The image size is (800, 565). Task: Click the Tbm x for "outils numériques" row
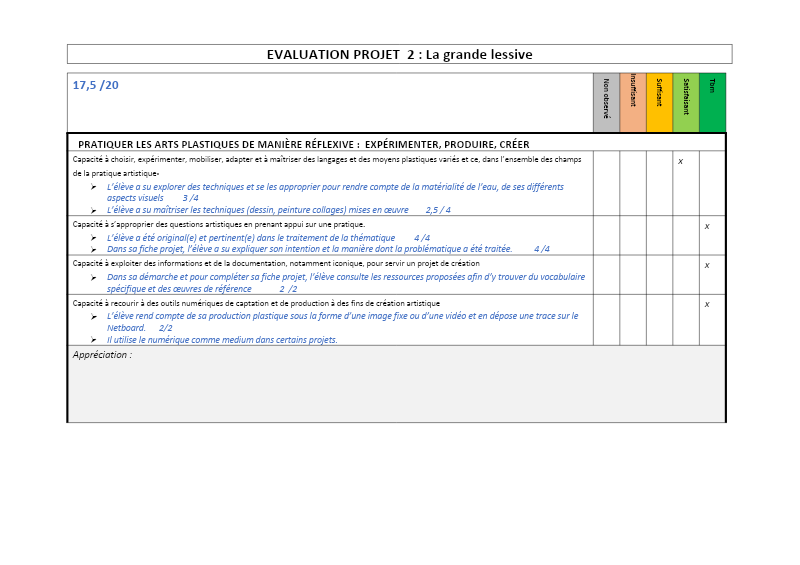coord(707,304)
